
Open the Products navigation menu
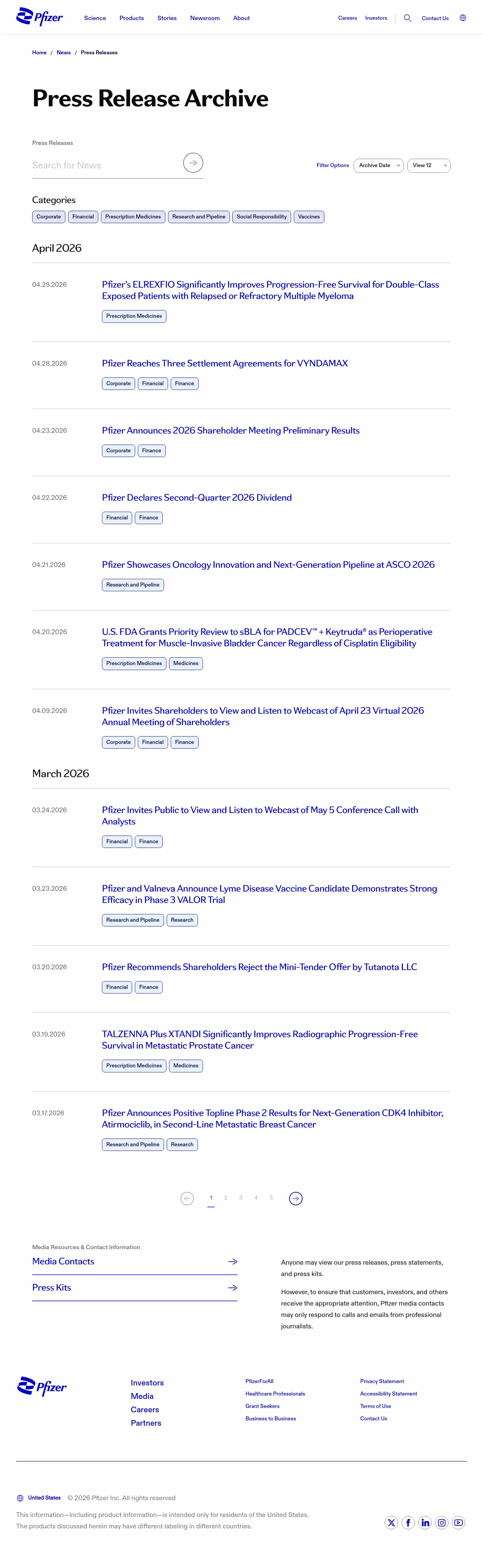point(131,18)
